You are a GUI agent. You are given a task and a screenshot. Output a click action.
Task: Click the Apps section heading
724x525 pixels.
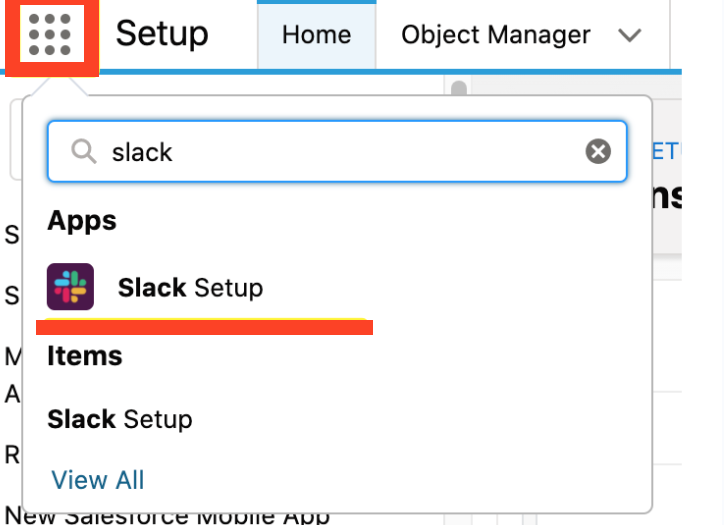click(x=82, y=221)
